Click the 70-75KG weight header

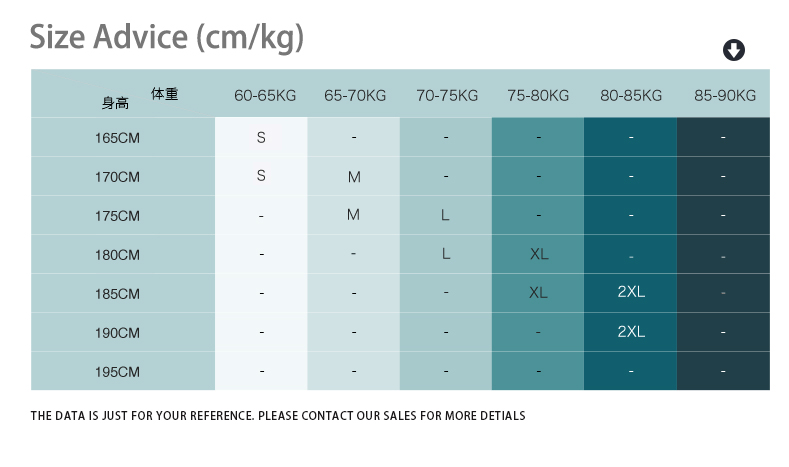(x=447, y=96)
